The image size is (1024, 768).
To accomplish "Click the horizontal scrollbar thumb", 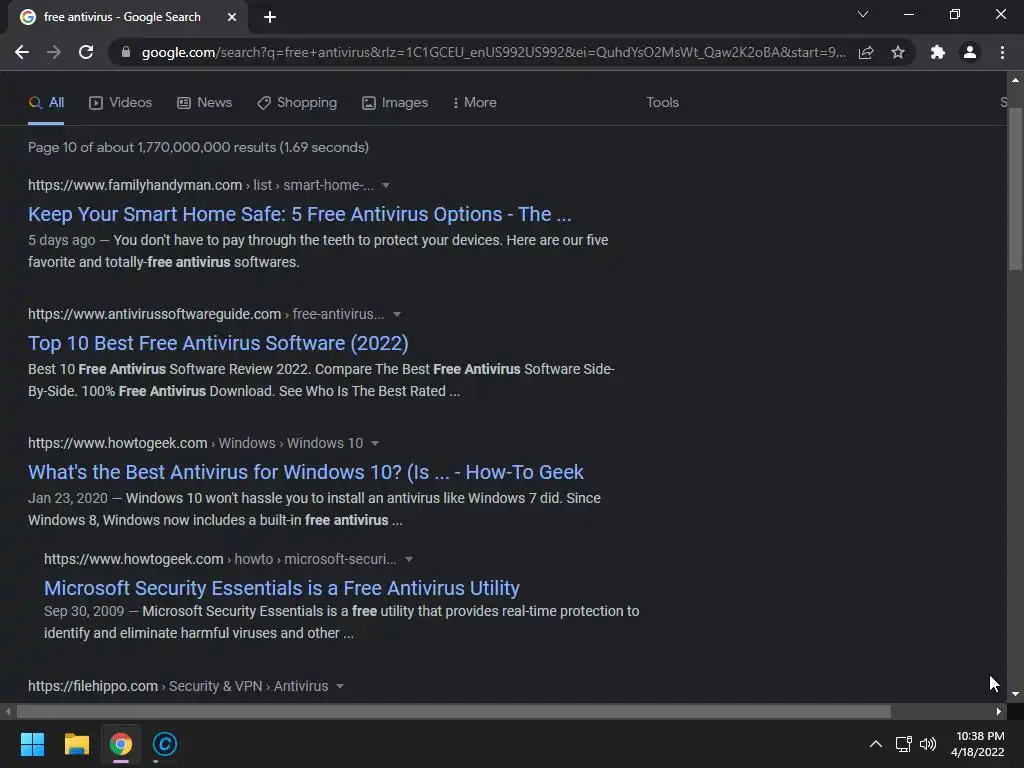I will (x=453, y=711).
